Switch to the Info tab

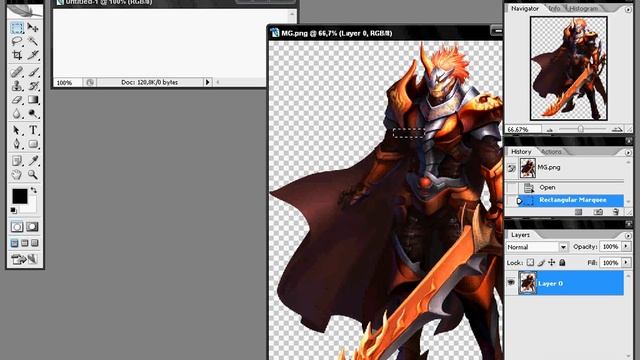(x=554, y=8)
